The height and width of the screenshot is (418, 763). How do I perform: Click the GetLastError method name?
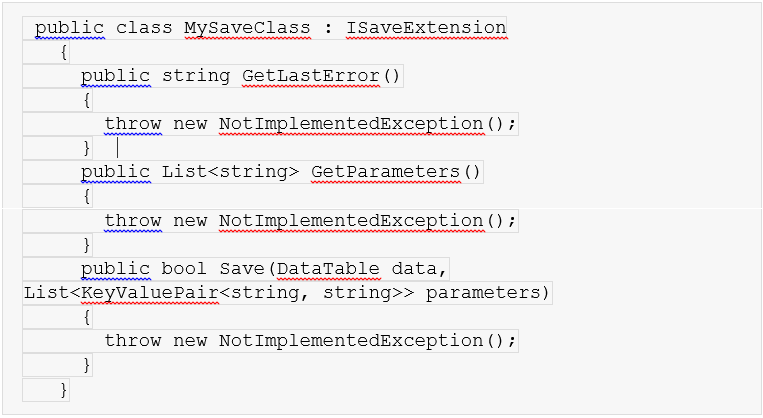[311, 76]
